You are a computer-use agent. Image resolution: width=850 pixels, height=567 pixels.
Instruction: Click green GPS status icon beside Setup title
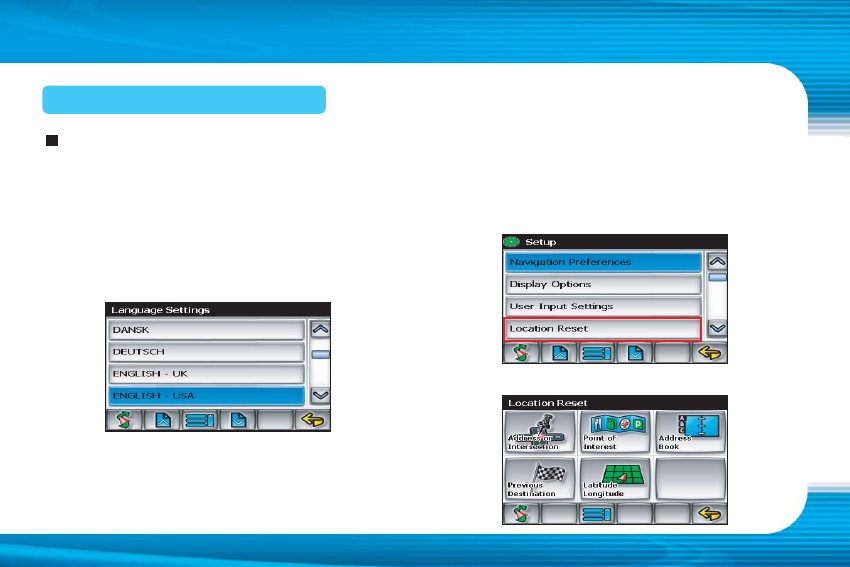coord(511,242)
